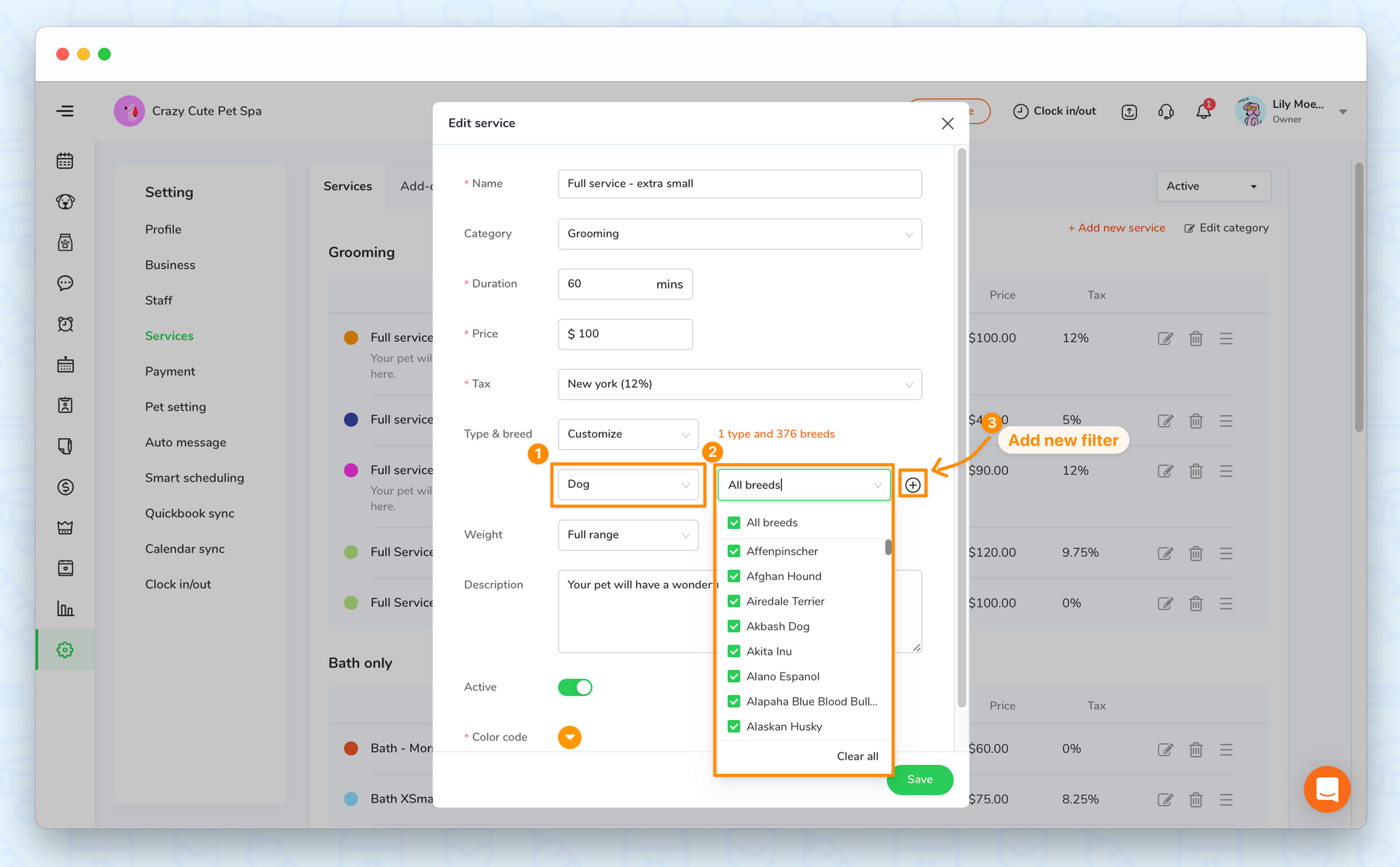The image size is (1400, 867).
Task: Uncheck the Alano Espanol breed
Action: [x=734, y=677]
